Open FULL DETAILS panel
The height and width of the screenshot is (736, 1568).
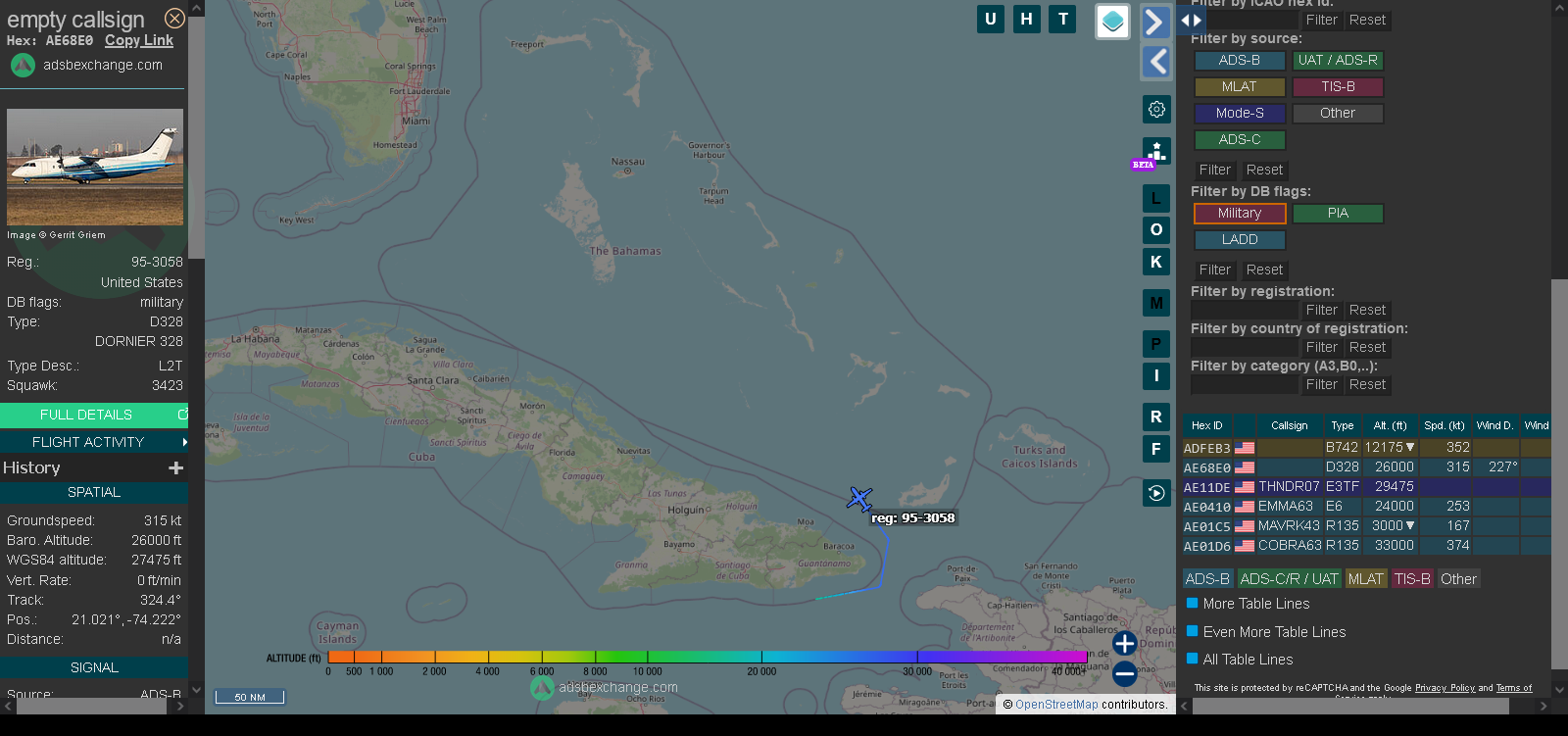pos(94,415)
